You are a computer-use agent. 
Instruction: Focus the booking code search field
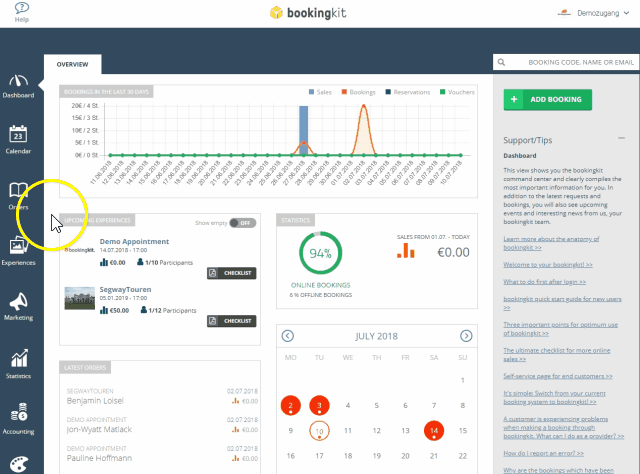[567, 62]
